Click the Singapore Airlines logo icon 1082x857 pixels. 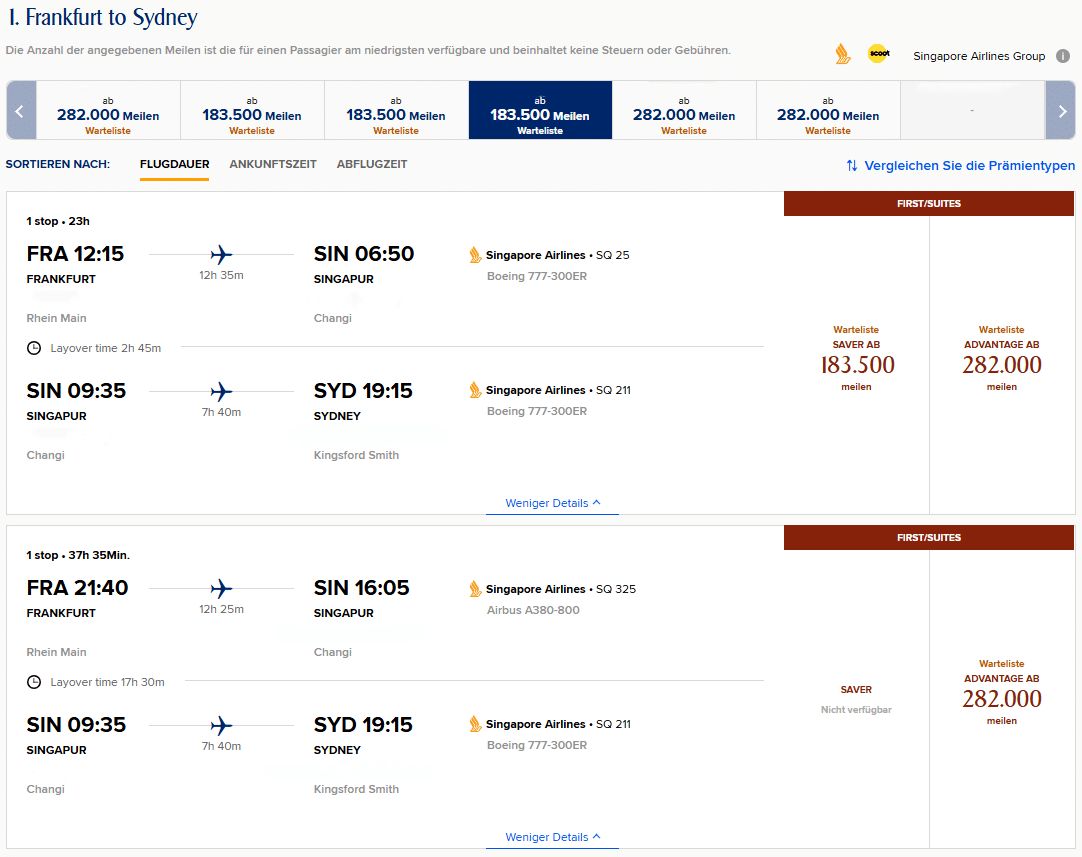pyautogui.click(x=841, y=56)
